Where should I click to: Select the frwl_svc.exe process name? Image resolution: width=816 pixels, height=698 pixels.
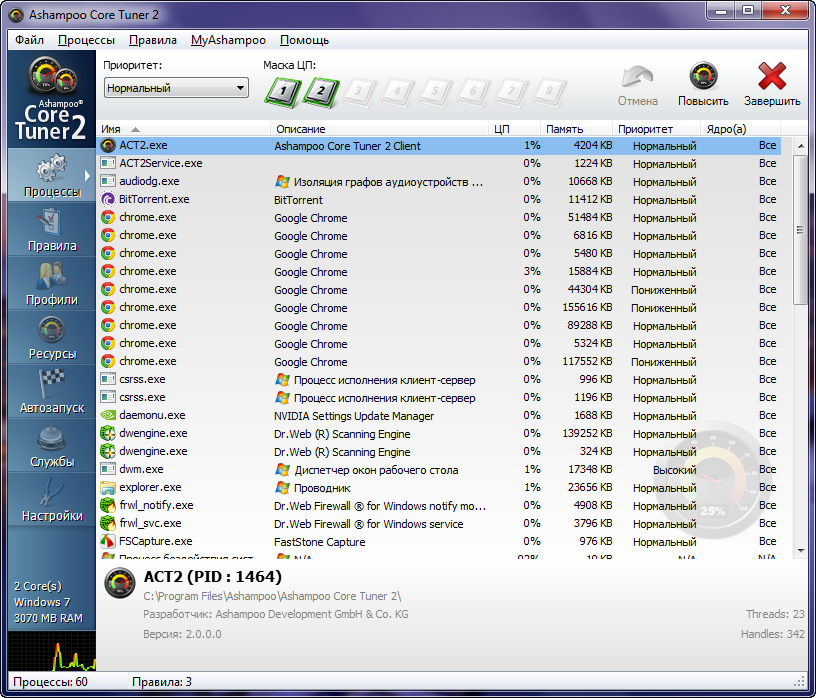click(x=150, y=524)
